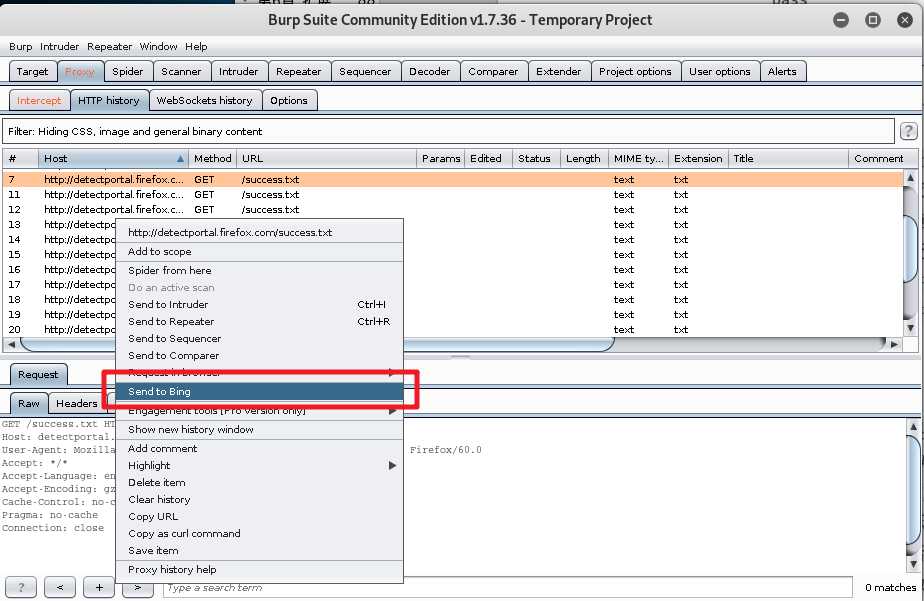Click the horizontal scrollbar left arrow

pos(11,344)
